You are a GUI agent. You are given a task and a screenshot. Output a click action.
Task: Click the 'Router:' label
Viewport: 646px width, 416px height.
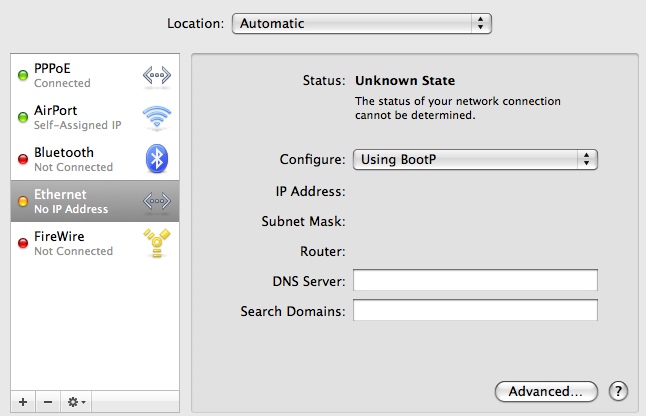pos(323,251)
